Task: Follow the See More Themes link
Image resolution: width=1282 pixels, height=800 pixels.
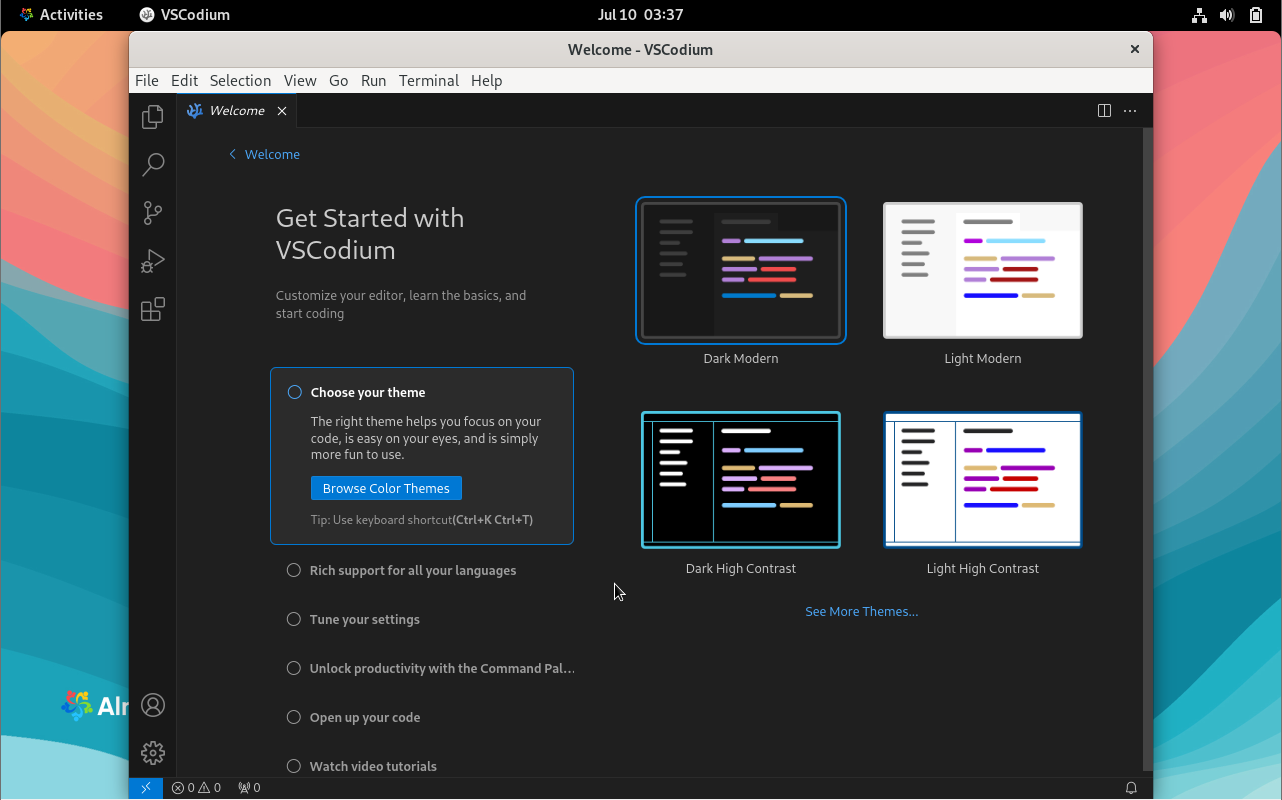Action: click(862, 611)
